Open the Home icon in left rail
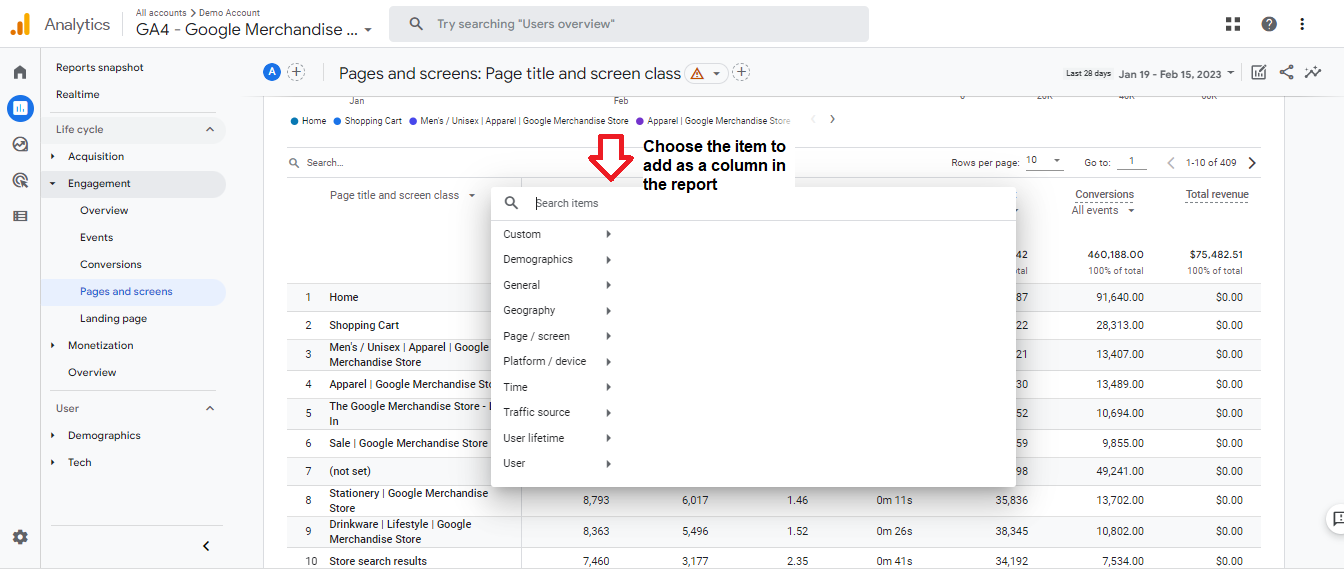The image size is (1344, 569). (x=20, y=72)
